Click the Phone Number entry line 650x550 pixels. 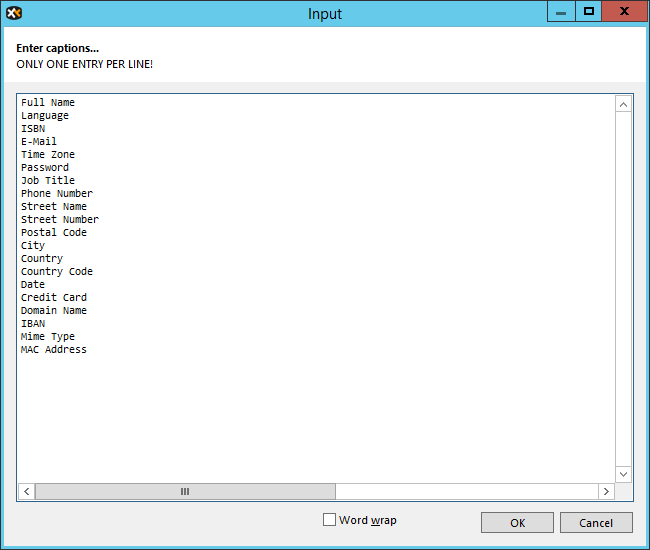pyautogui.click(x=57, y=193)
